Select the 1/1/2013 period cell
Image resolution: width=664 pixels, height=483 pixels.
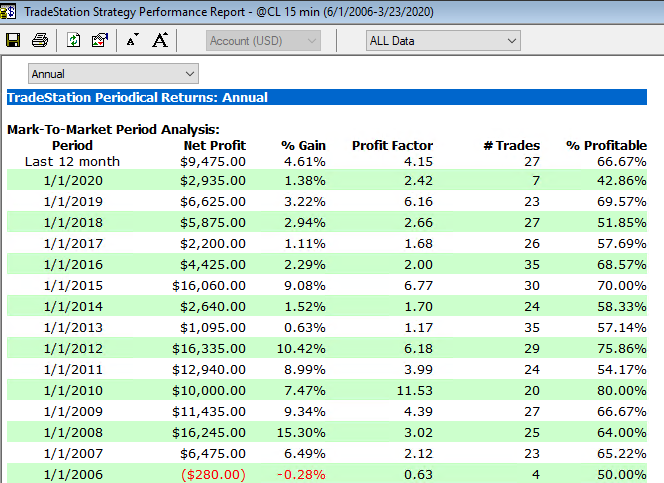[73, 328]
